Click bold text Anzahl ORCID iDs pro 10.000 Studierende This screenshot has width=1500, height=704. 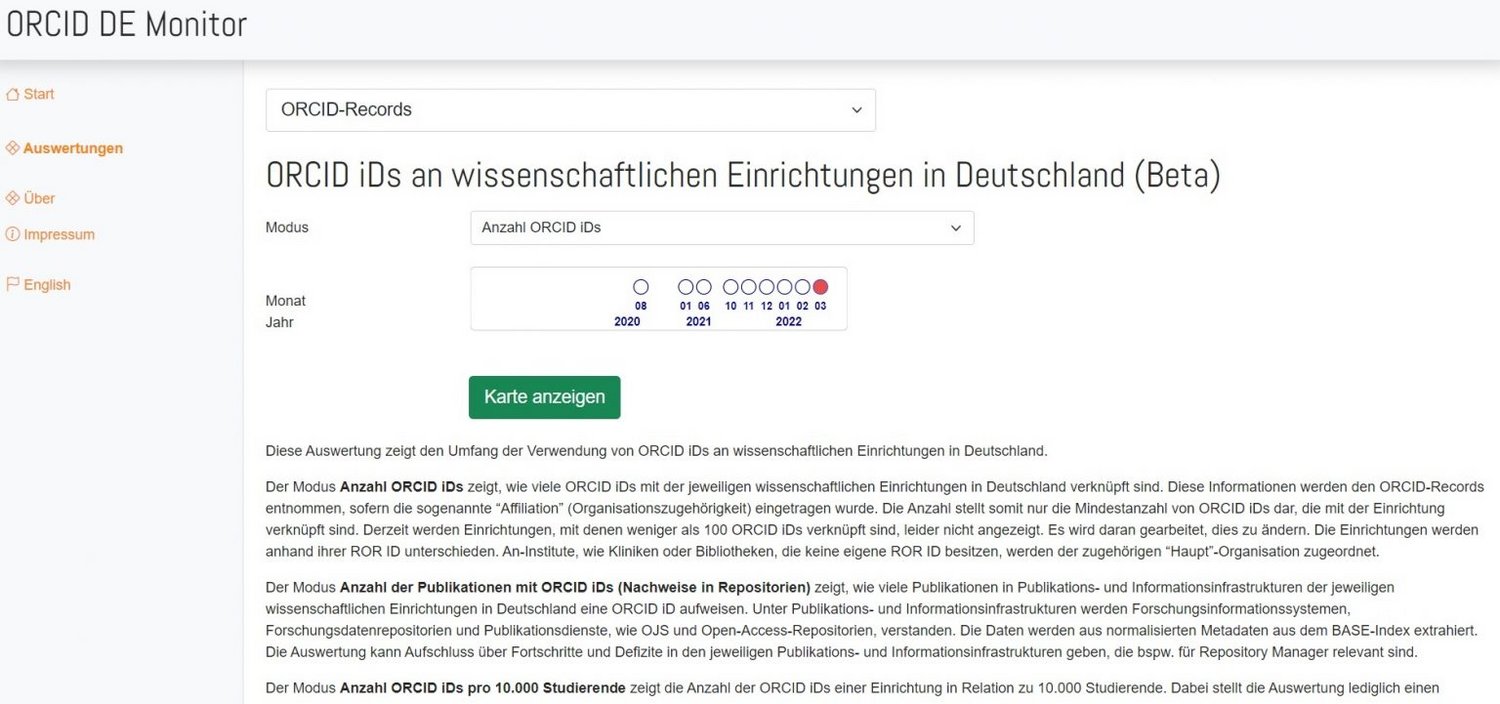[483, 688]
